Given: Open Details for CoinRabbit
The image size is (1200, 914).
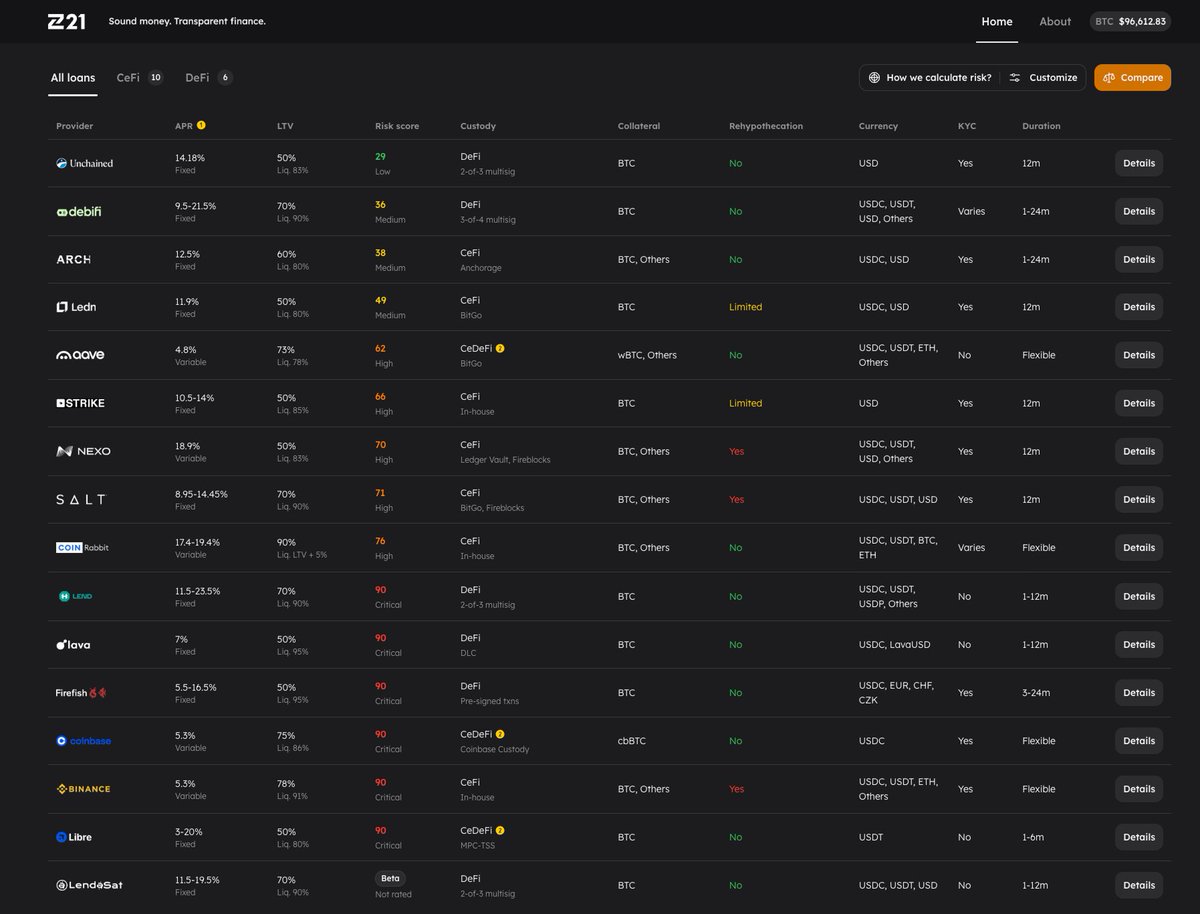Looking at the screenshot, I should tap(1139, 547).
